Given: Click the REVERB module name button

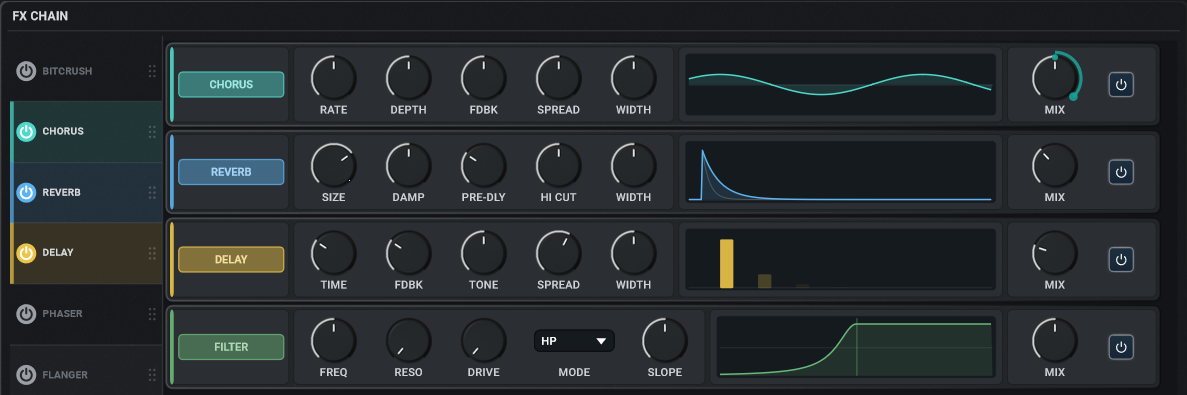Looking at the screenshot, I should (231, 172).
